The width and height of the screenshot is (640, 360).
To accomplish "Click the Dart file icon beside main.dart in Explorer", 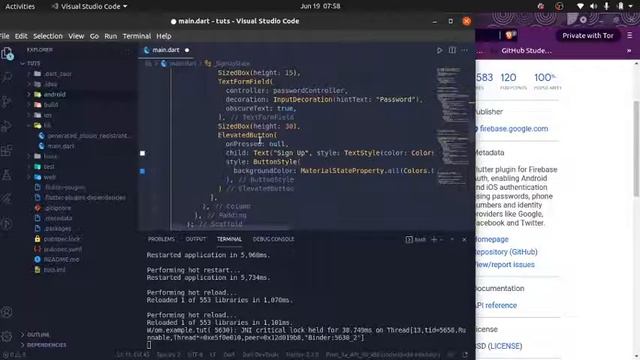I will [x=41, y=146].
